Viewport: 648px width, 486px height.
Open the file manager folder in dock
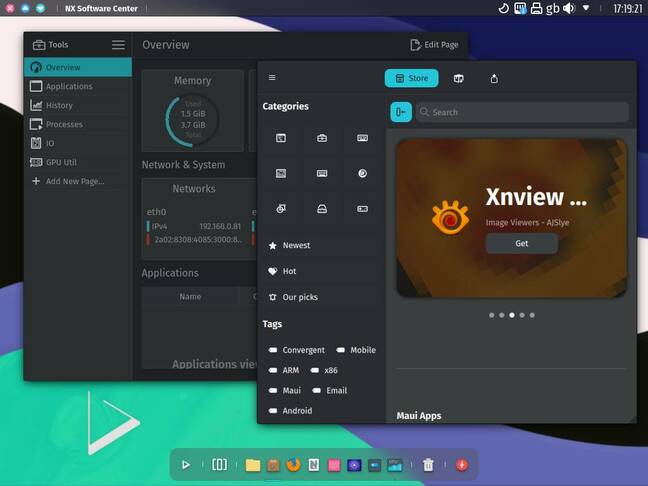(x=253, y=465)
